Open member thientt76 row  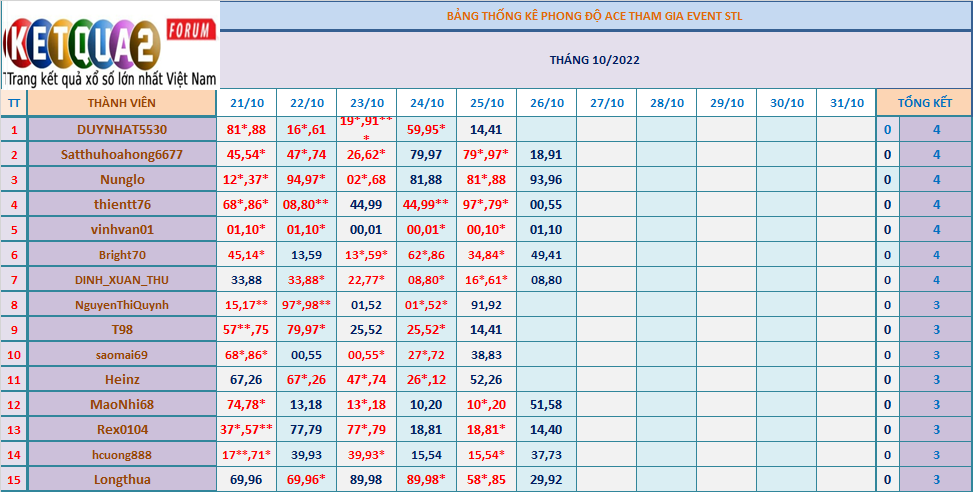tap(121, 204)
